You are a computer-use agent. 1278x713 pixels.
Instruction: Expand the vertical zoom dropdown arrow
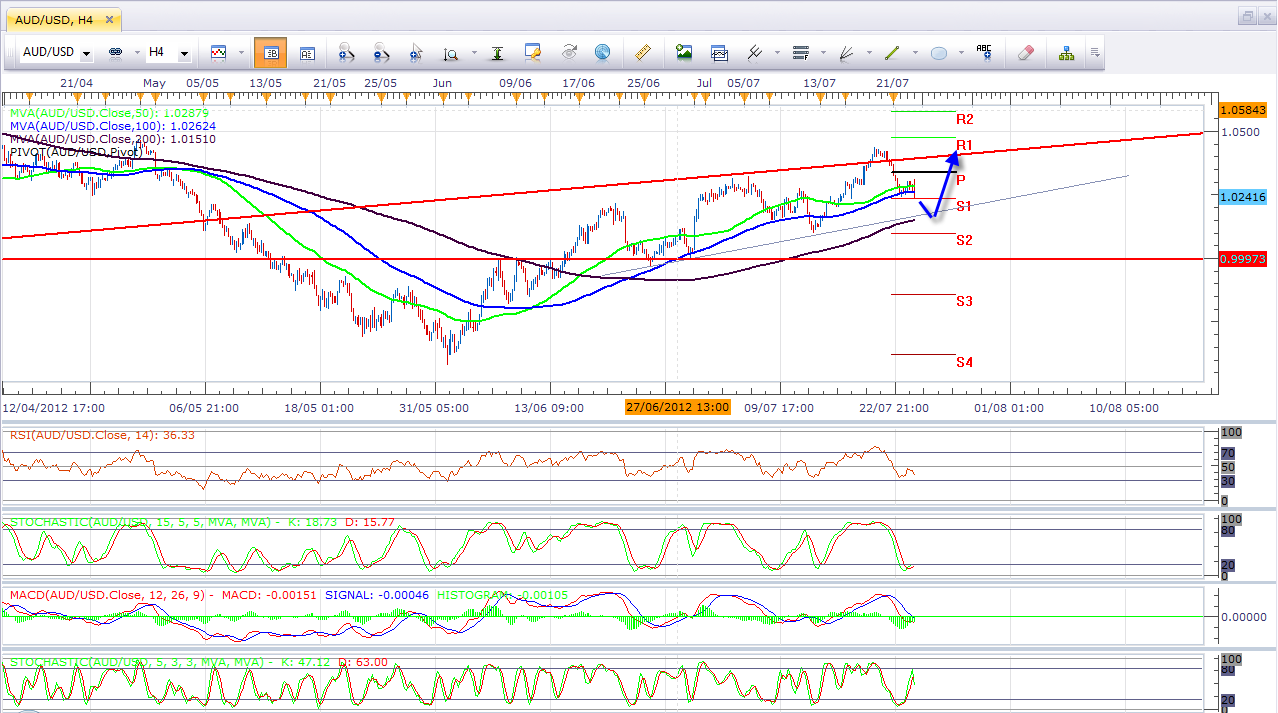tap(472, 53)
